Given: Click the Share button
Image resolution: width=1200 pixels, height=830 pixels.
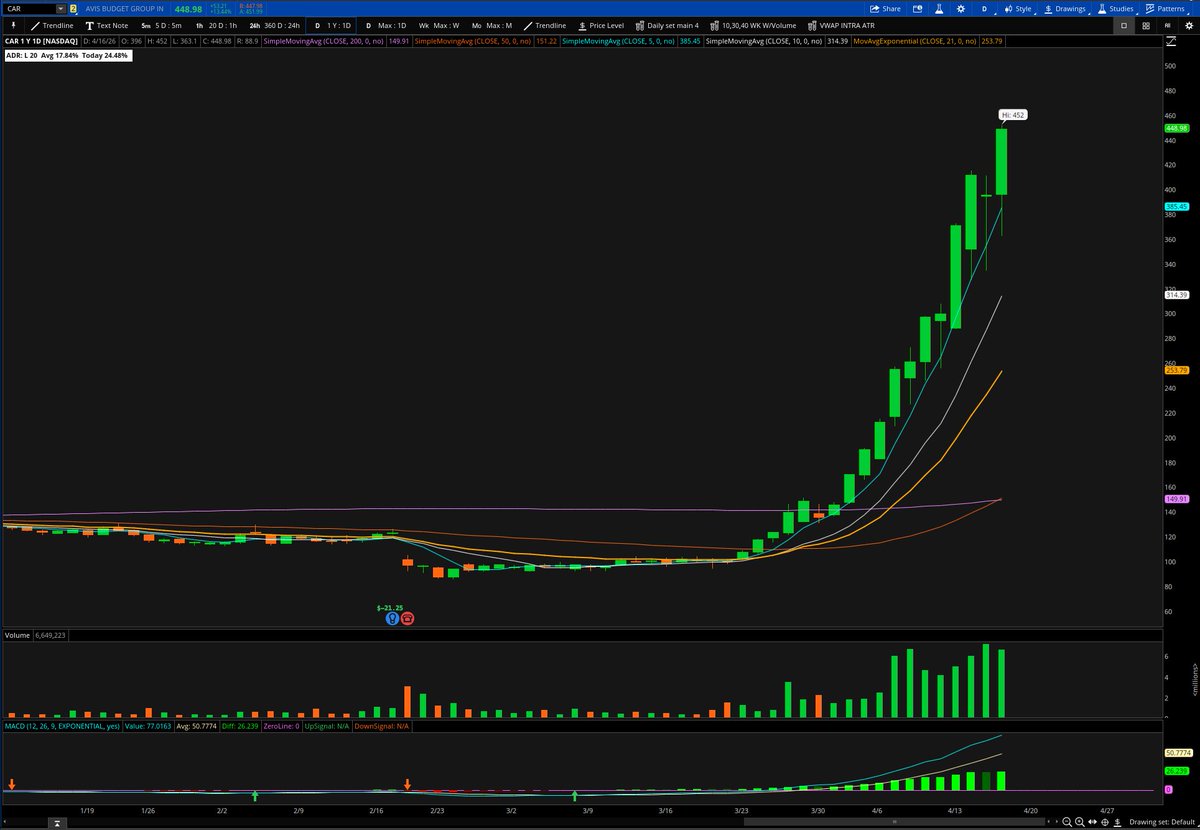Looking at the screenshot, I should [885, 9].
